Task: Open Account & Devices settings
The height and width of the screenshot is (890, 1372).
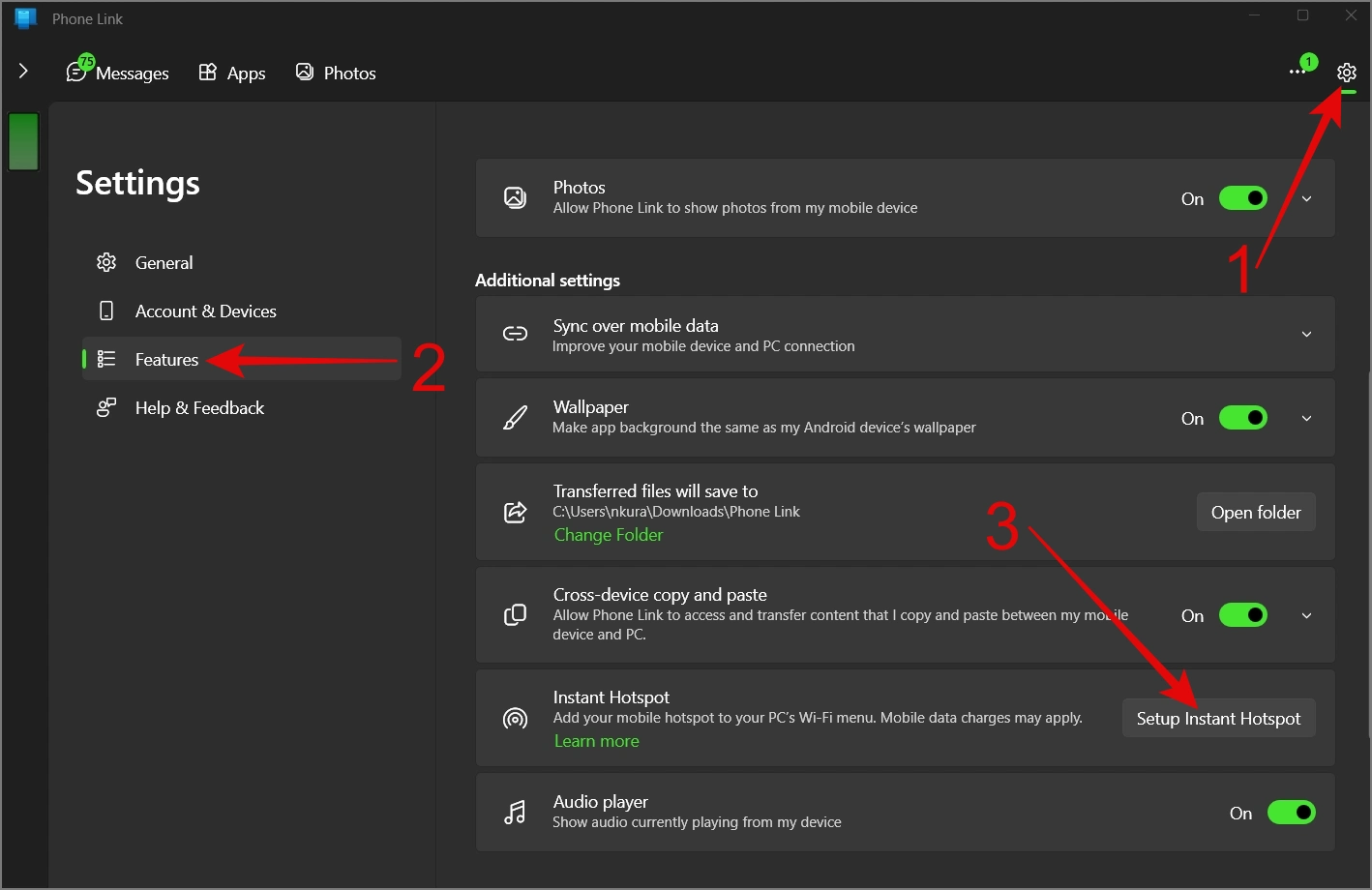Action: pyautogui.click(x=242, y=311)
